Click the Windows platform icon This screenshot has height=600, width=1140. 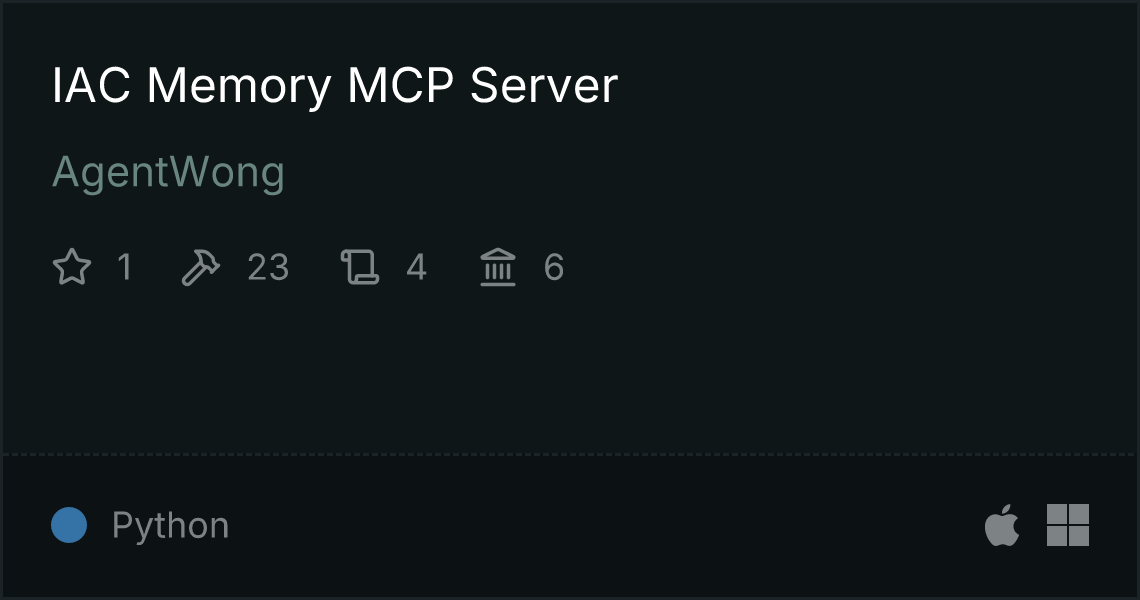click(x=1068, y=525)
